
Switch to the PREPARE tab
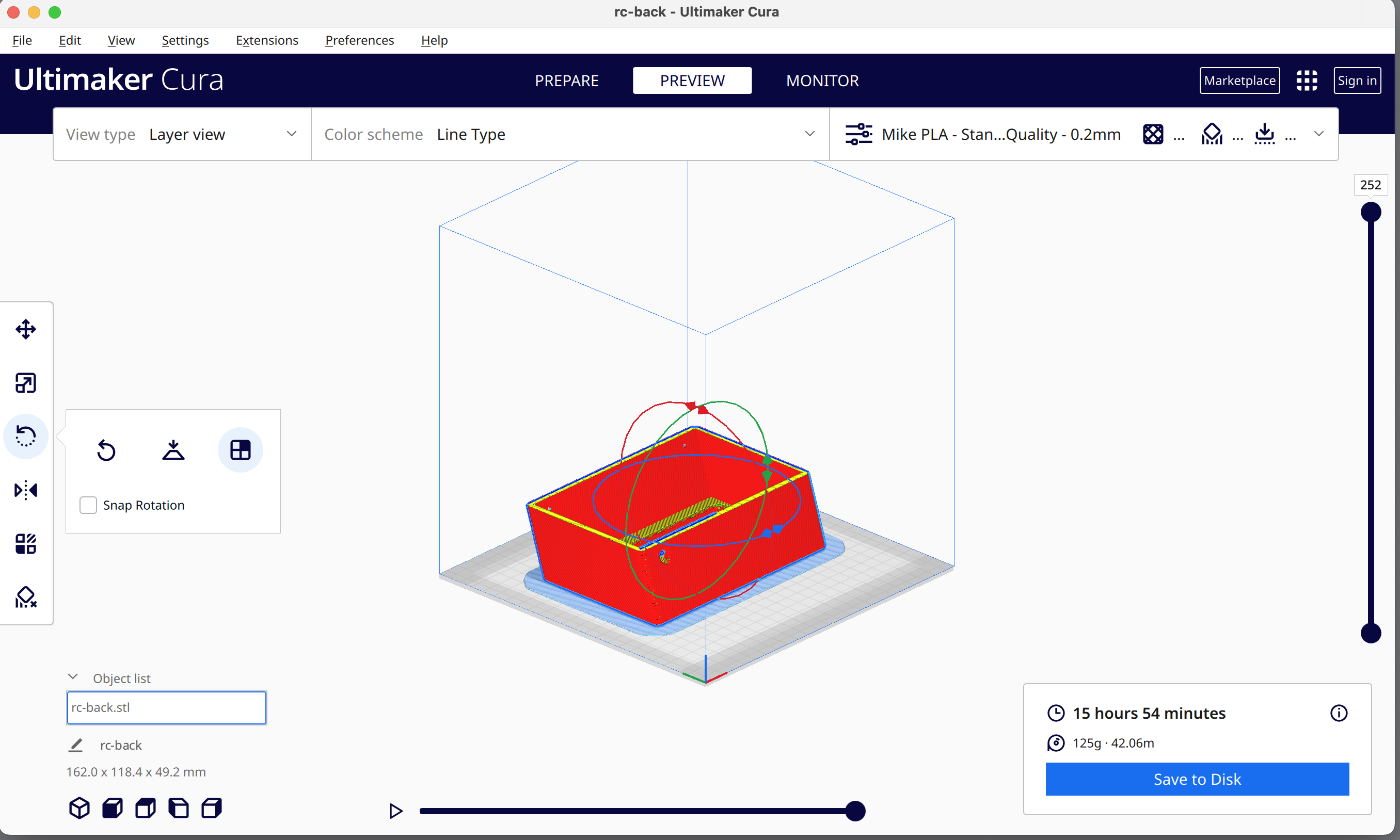click(x=566, y=80)
